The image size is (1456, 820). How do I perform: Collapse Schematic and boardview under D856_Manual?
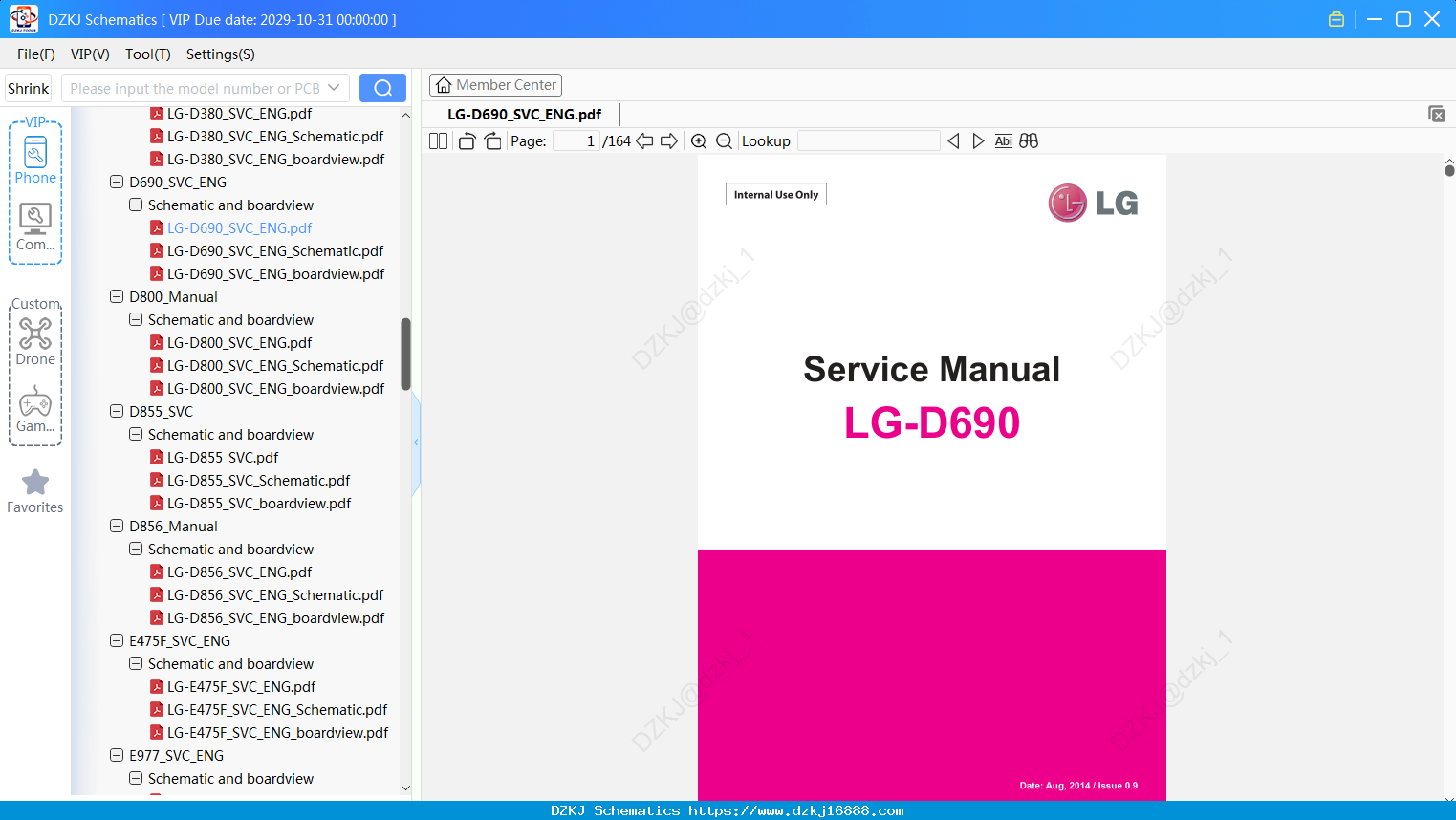coord(136,549)
